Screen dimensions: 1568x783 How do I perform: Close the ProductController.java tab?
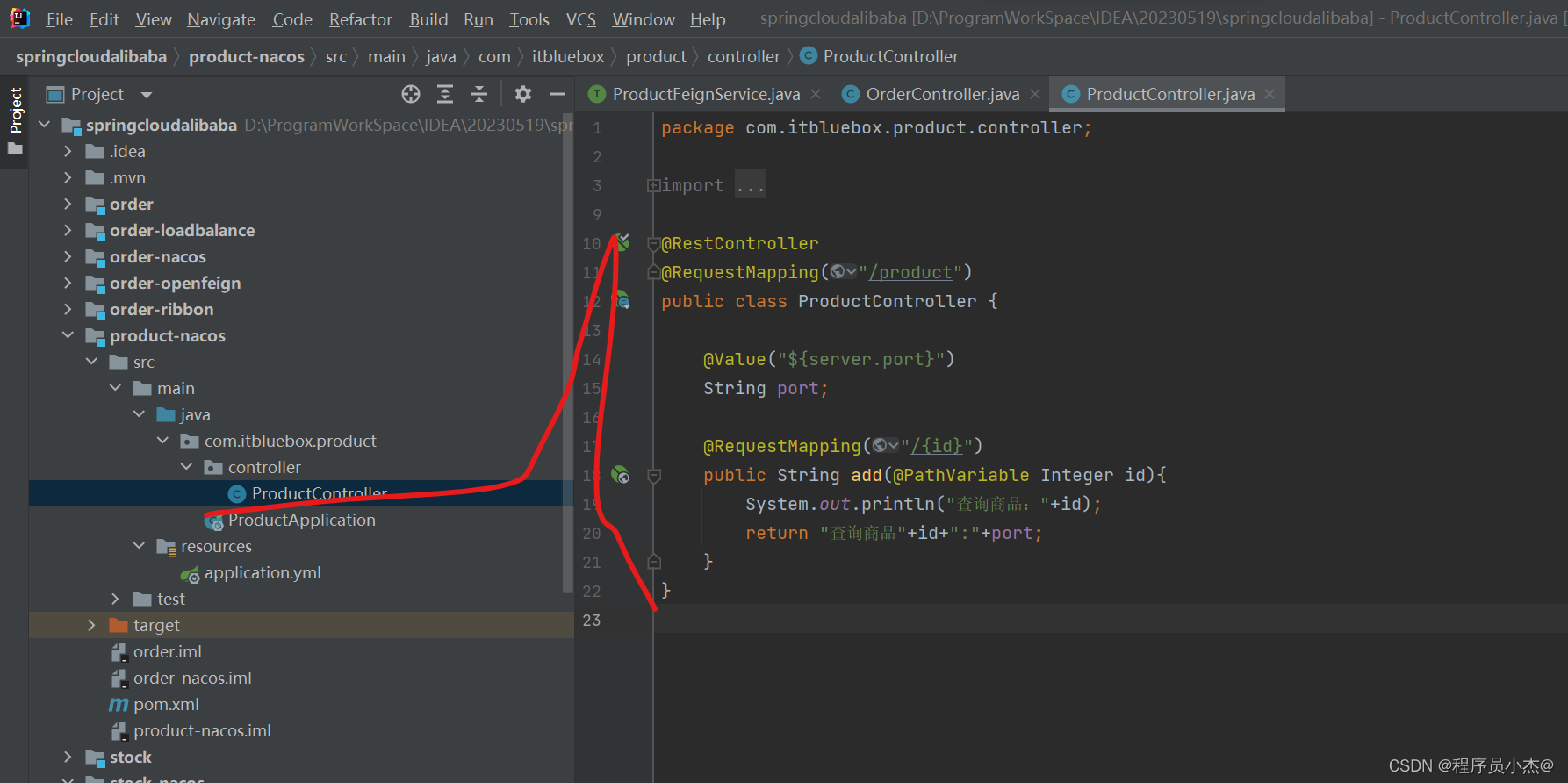click(1270, 94)
